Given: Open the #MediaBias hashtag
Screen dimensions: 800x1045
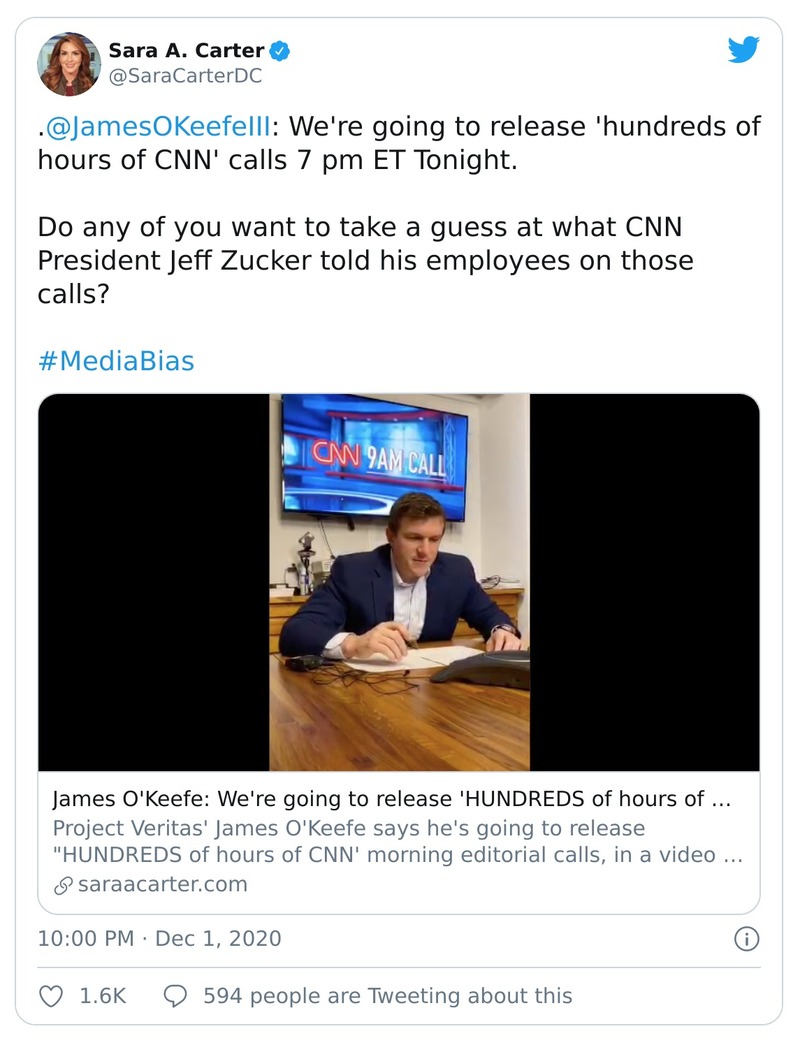Looking at the screenshot, I should (x=116, y=360).
